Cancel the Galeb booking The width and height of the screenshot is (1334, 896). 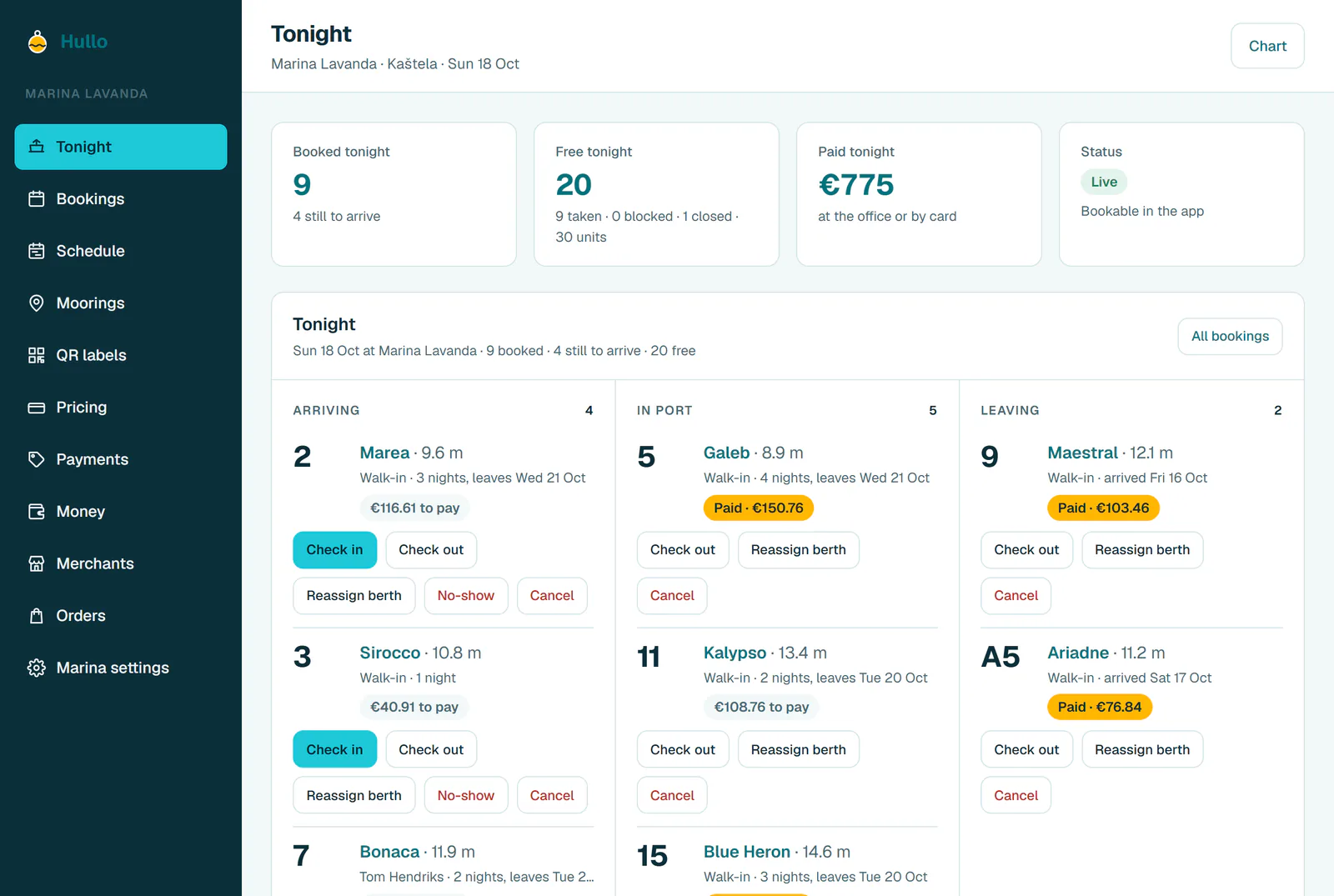(x=672, y=596)
